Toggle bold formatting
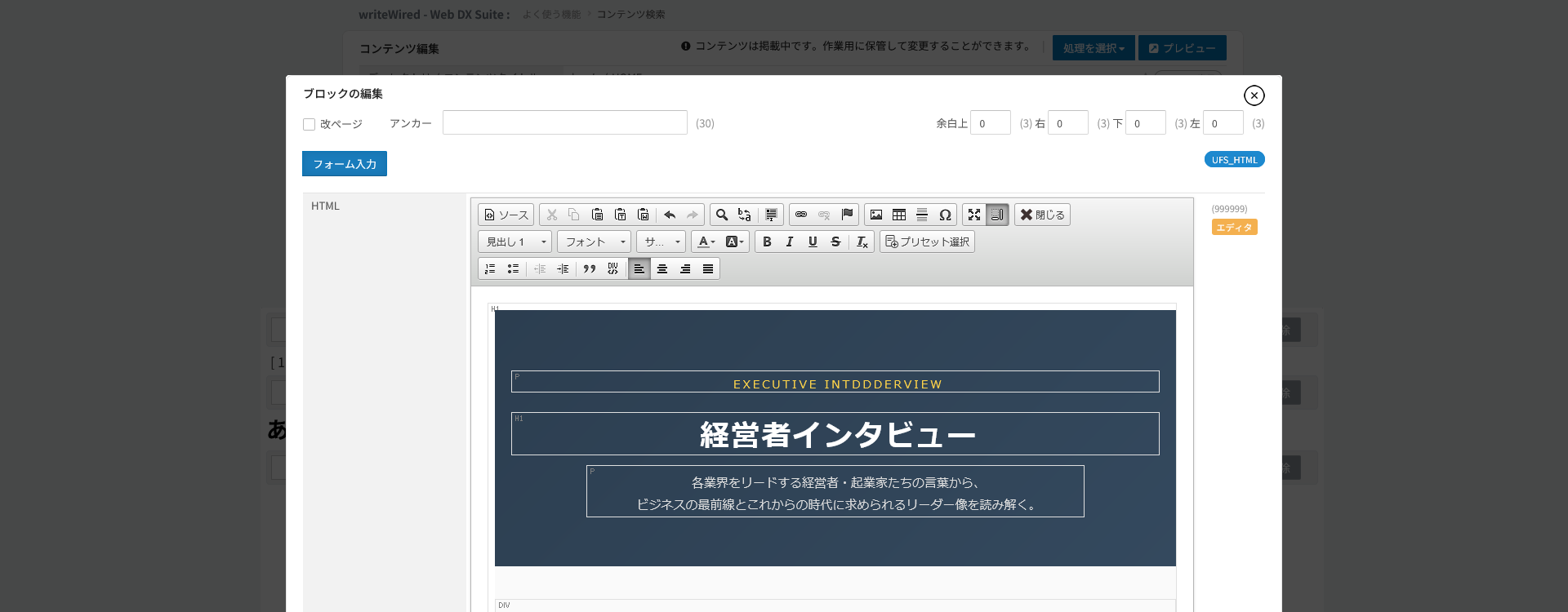 pyautogui.click(x=767, y=242)
